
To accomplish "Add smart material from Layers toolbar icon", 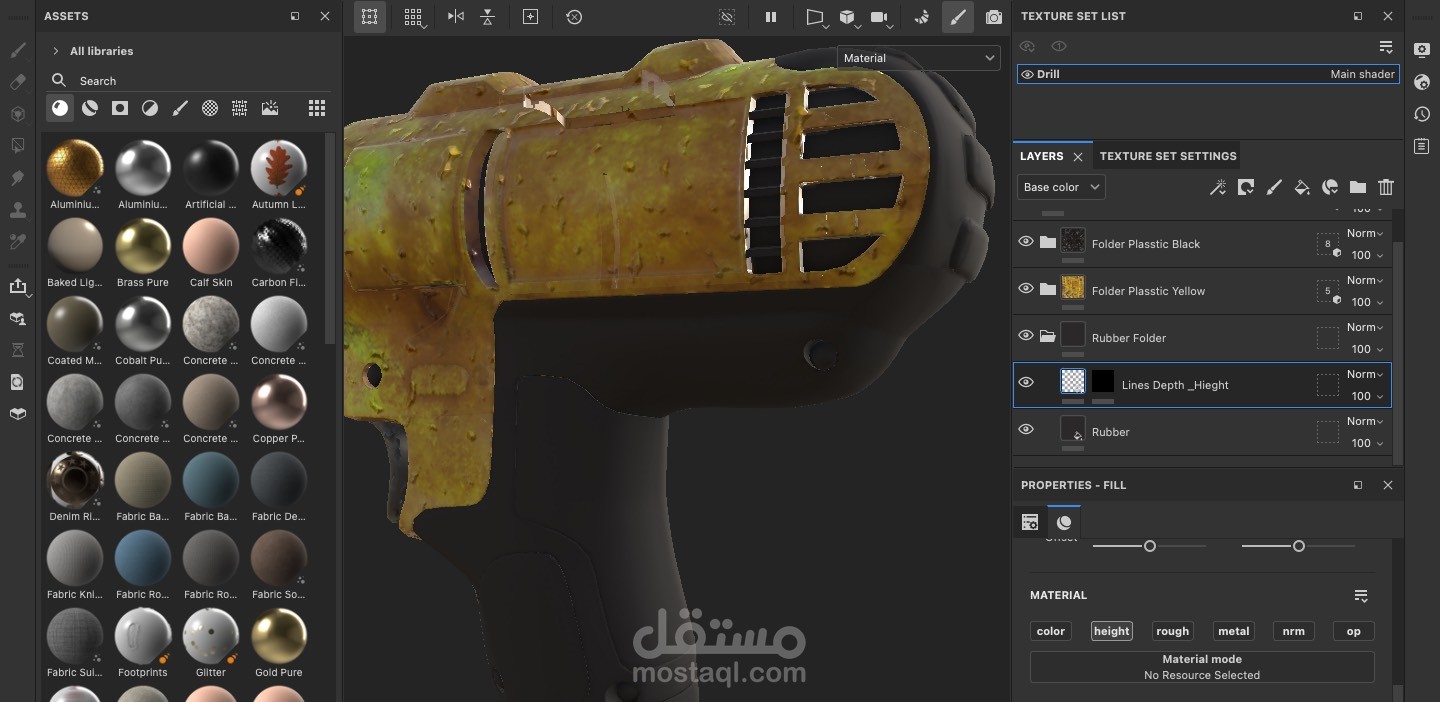I will (x=1330, y=187).
